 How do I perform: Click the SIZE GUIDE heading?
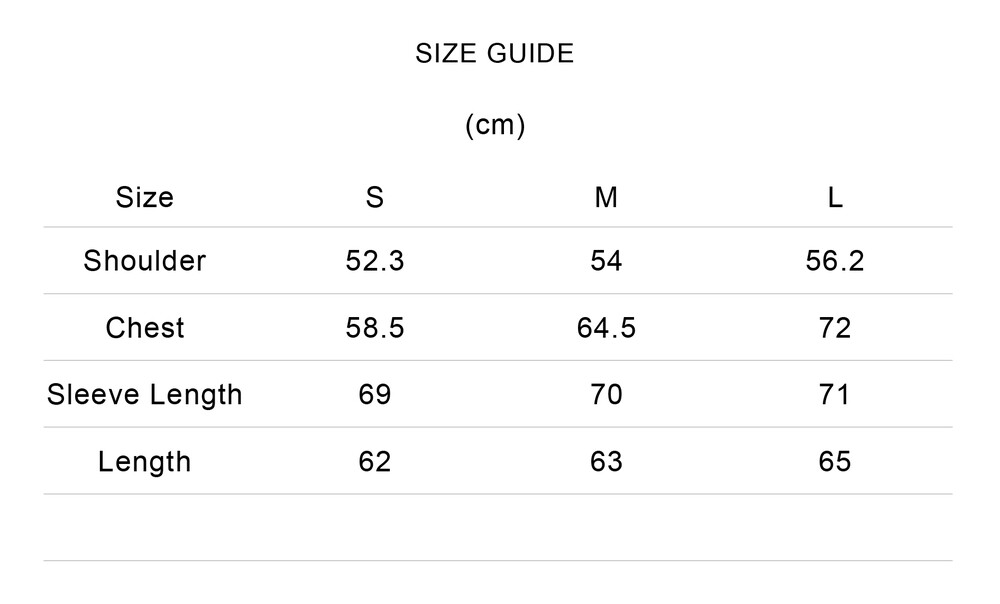pos(495,54)
